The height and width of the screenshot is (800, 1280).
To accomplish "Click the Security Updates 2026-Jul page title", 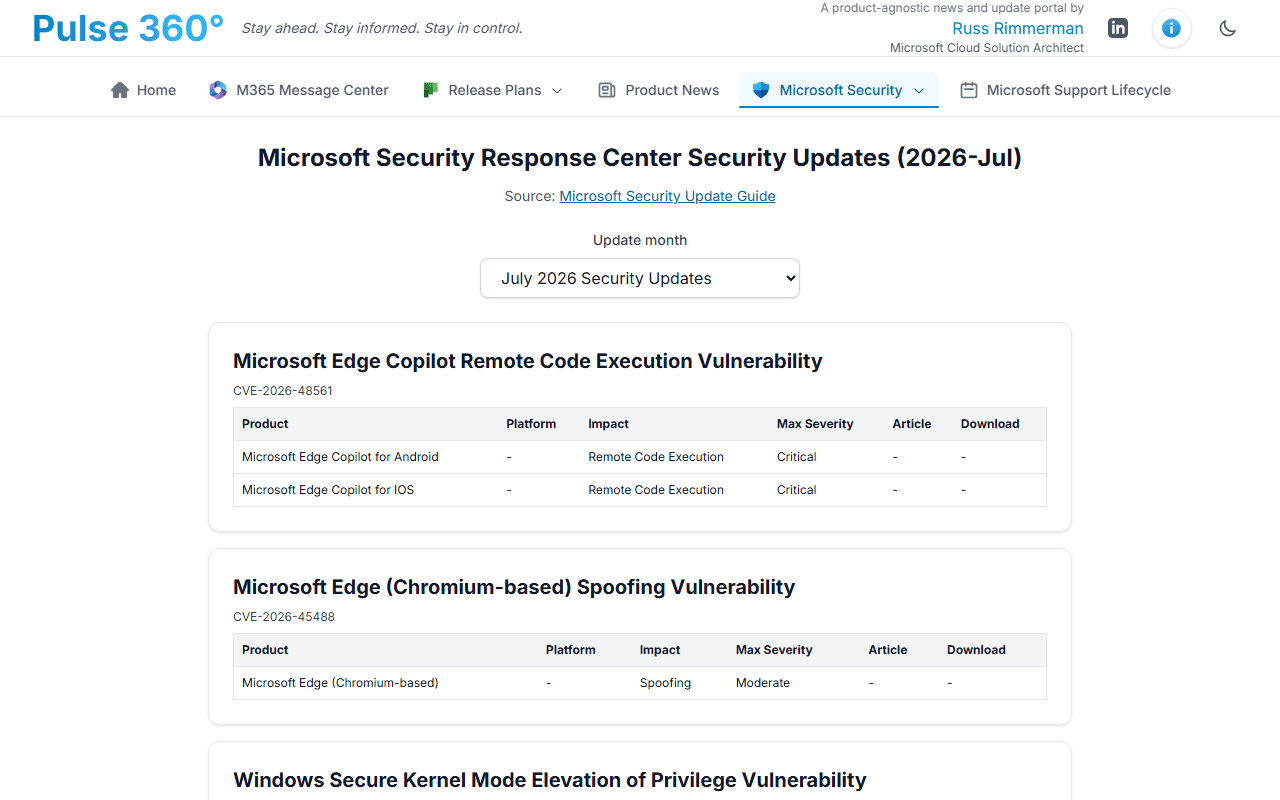I will pyautogui.click(x=640, y=158).
